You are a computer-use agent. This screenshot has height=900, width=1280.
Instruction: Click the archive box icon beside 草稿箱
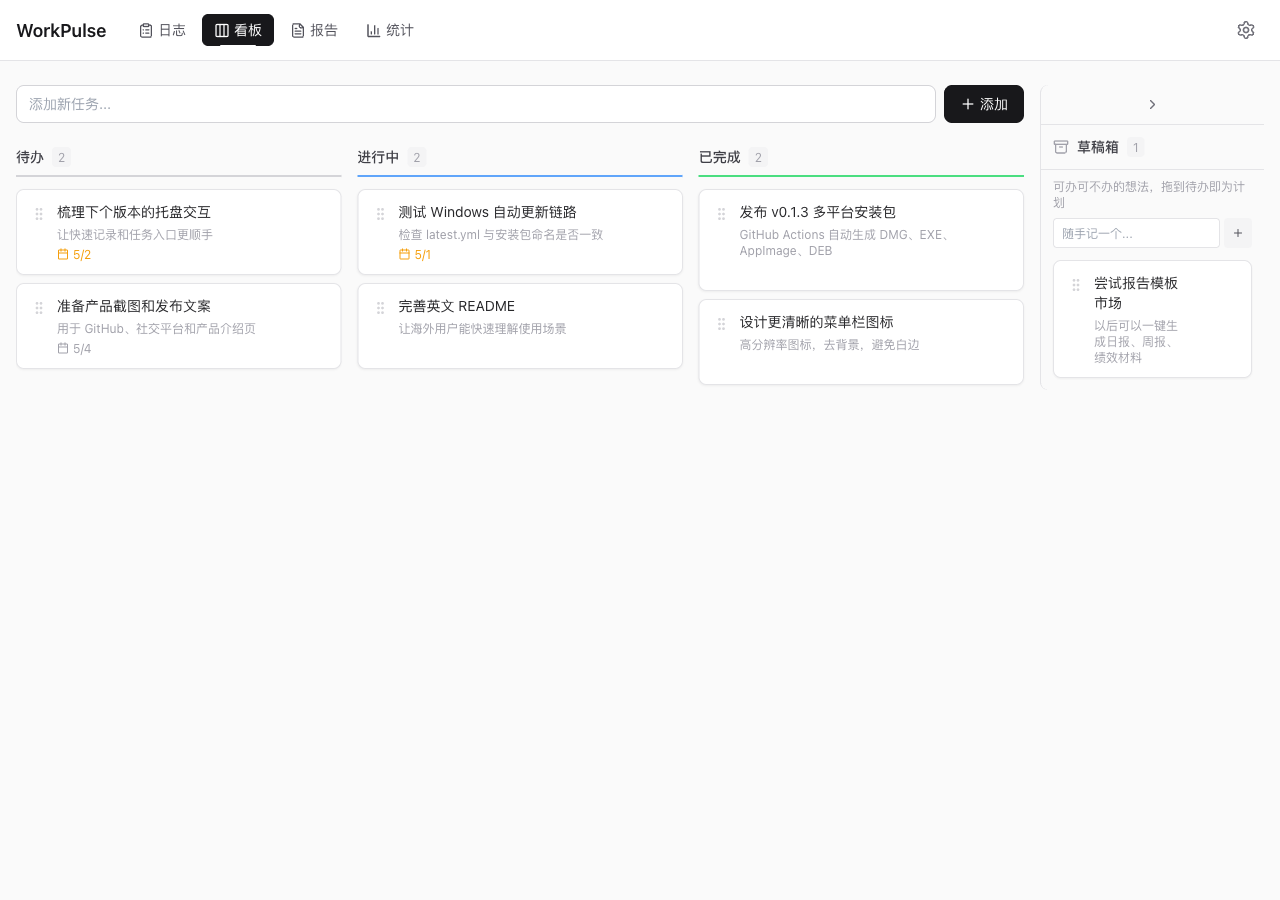click(1061, 147)
